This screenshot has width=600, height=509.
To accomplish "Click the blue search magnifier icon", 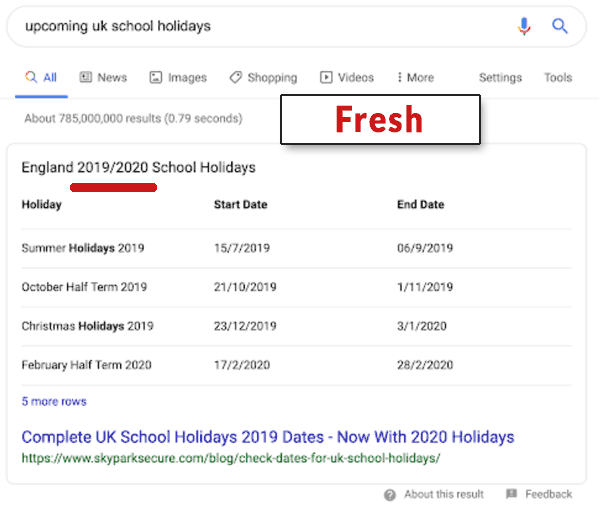I will point(560,27).
